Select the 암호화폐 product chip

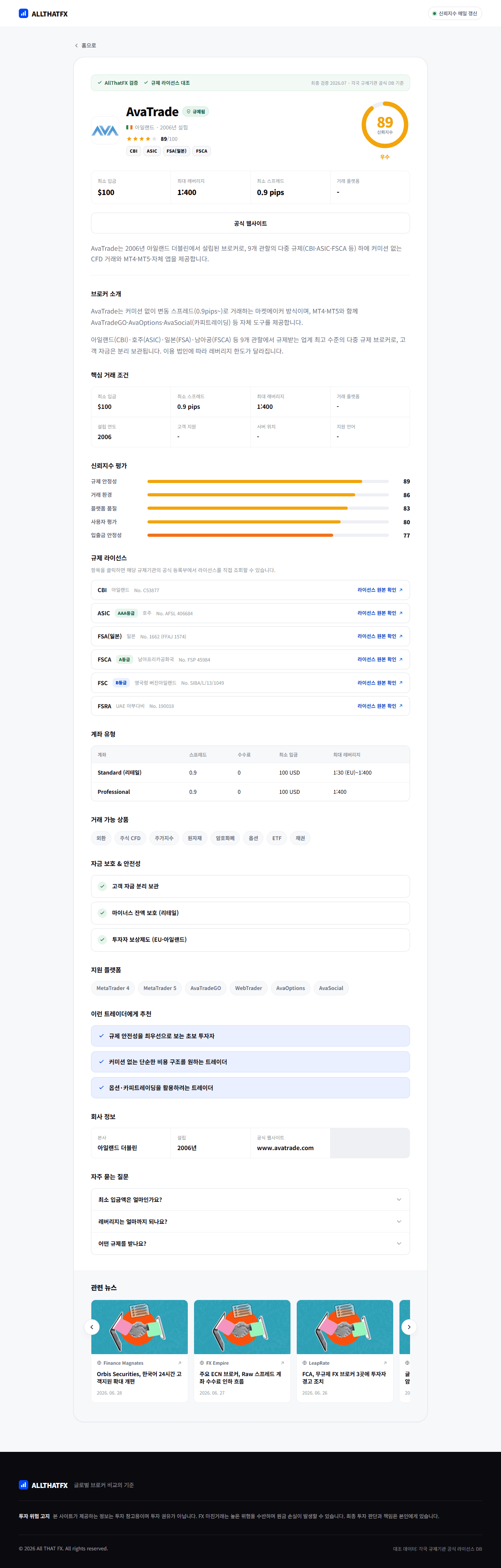[225, 838]
